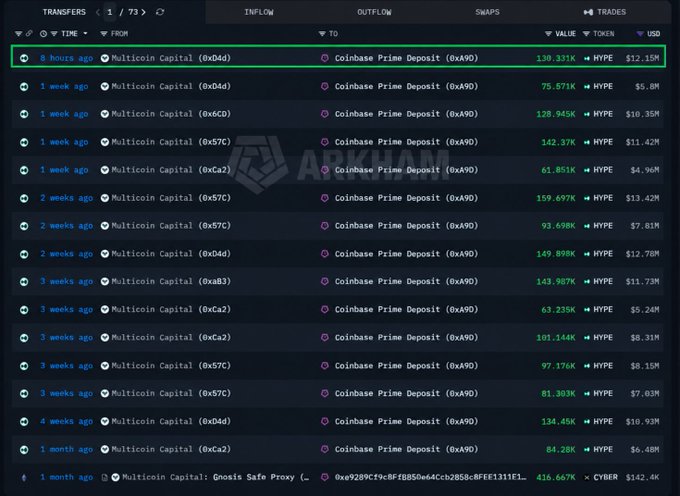Click HYPE token icon on the $12.15M row

[587, 58]
